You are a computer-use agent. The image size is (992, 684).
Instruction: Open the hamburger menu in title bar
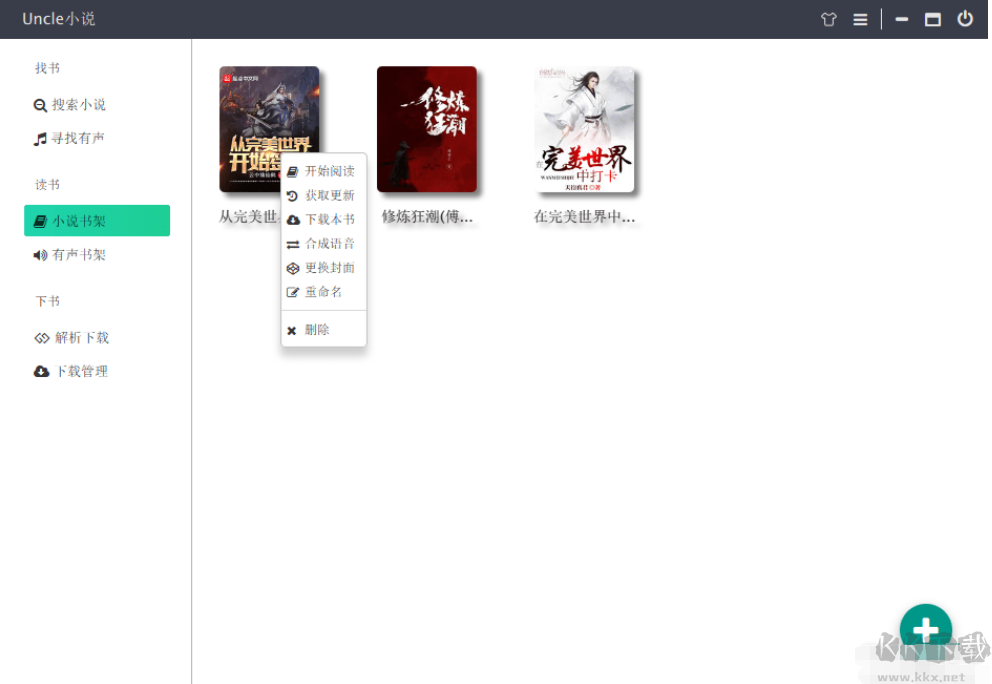[860, 18]
